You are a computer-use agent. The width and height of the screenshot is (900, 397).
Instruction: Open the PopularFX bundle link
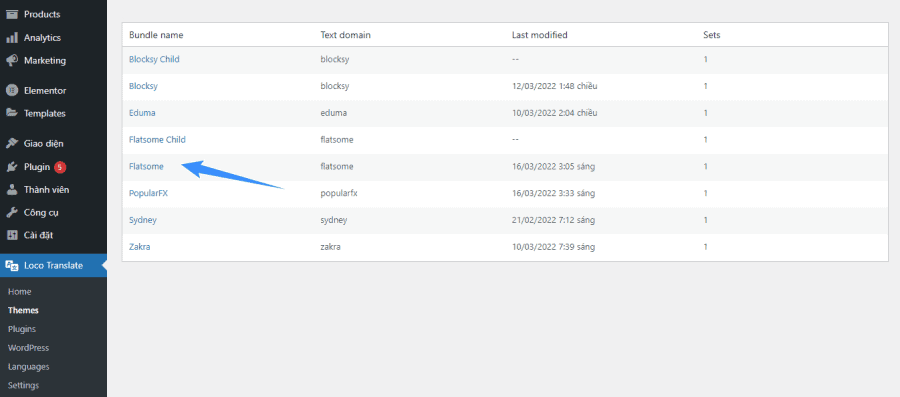149,193
